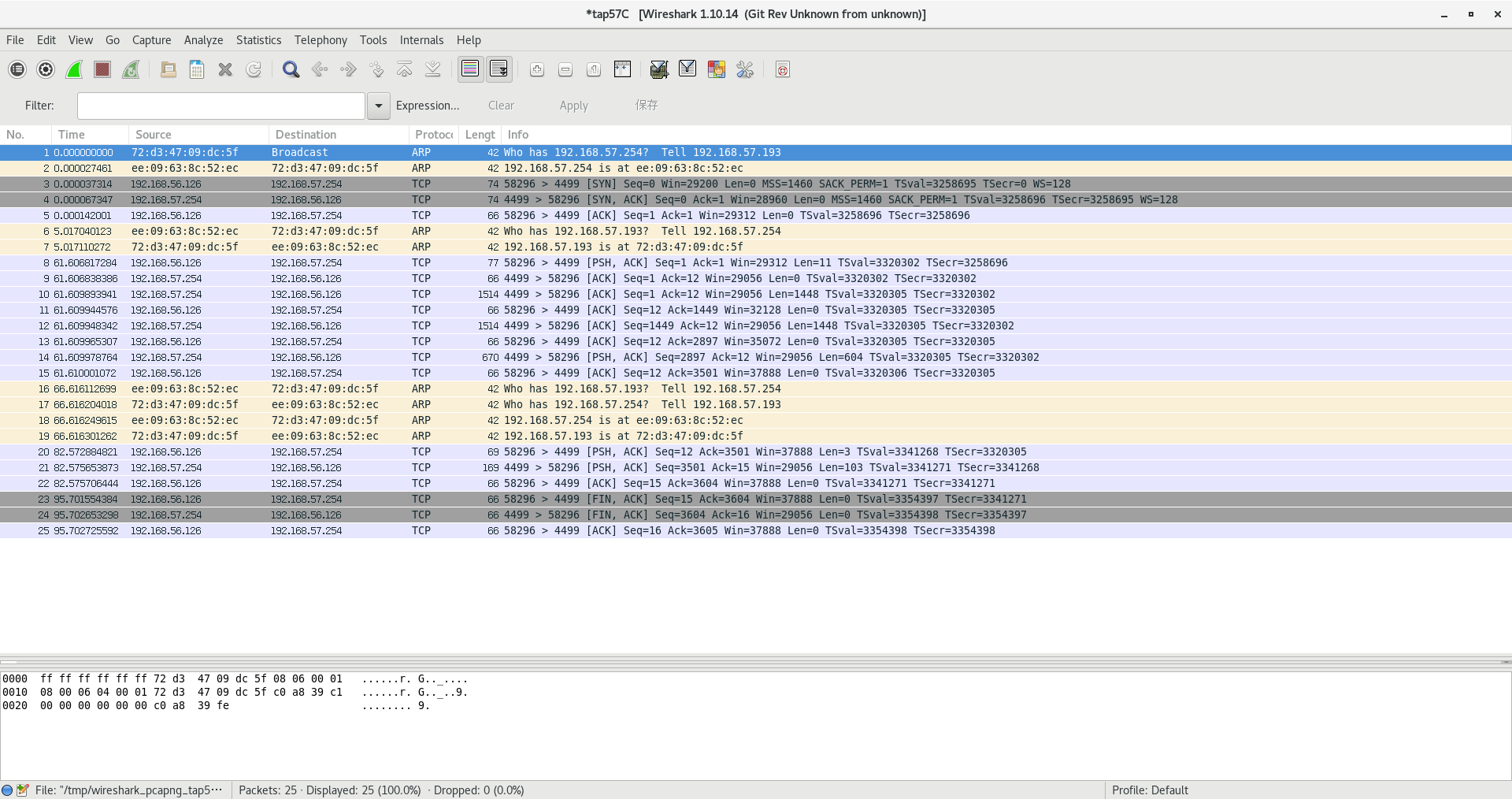Click the expert info status indicator
The height and width of the screenshot is (799, 1512).
[x=7, y=790]
